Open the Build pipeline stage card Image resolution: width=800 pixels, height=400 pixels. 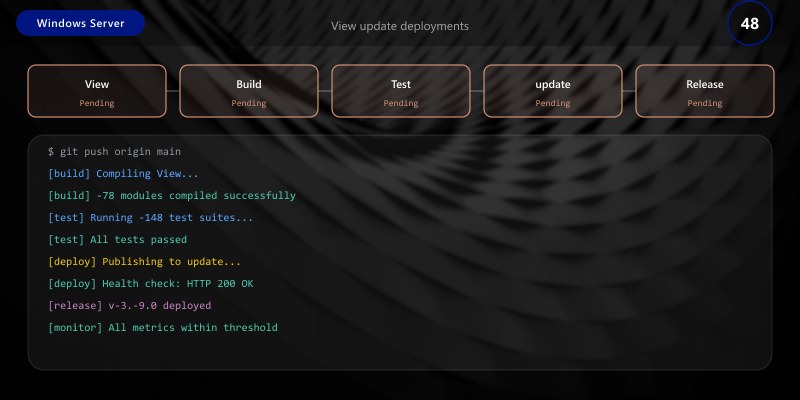[x=249, y=91]
